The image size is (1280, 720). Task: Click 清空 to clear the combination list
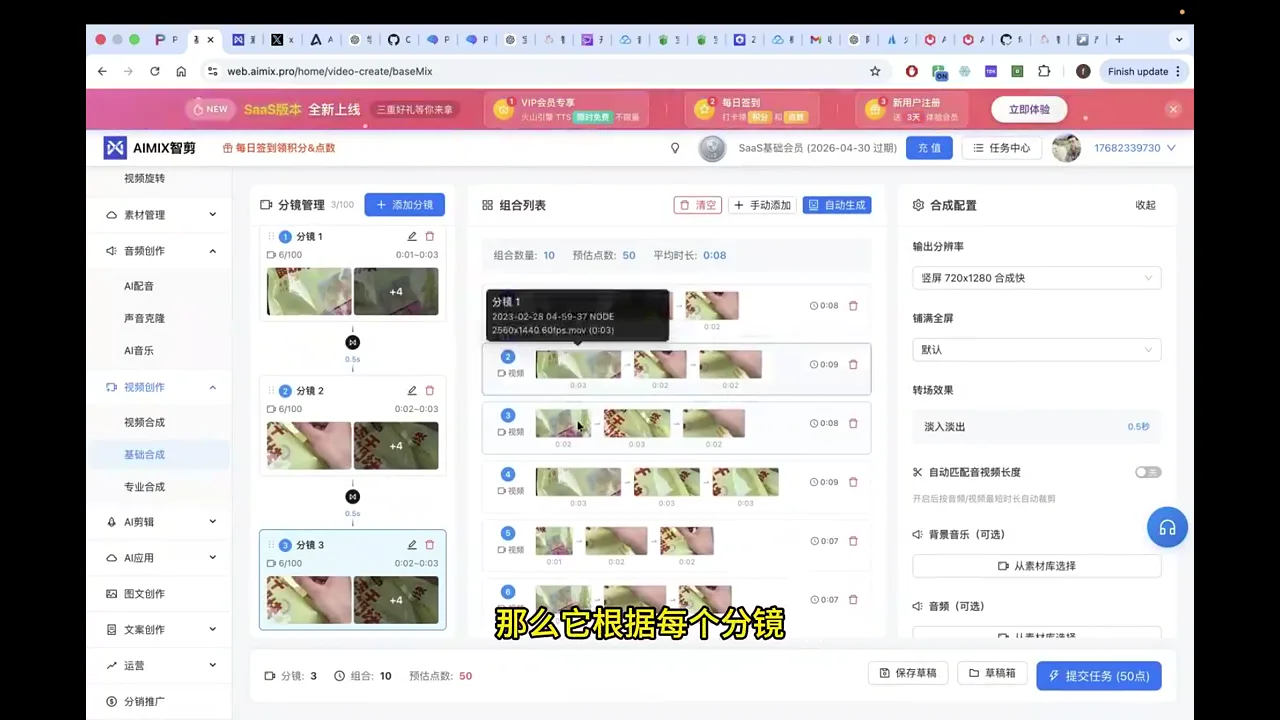point(698,205)
